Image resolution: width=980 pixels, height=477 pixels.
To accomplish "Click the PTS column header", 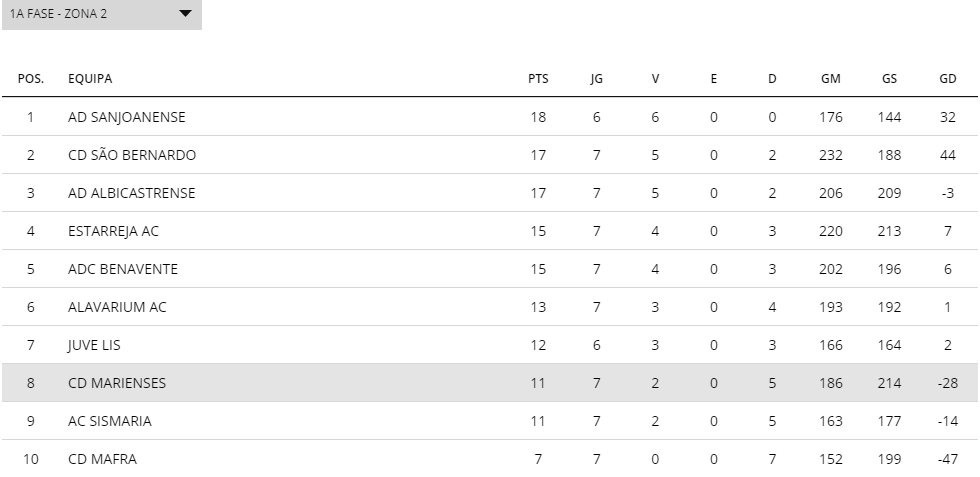I will tap(538, 79).
